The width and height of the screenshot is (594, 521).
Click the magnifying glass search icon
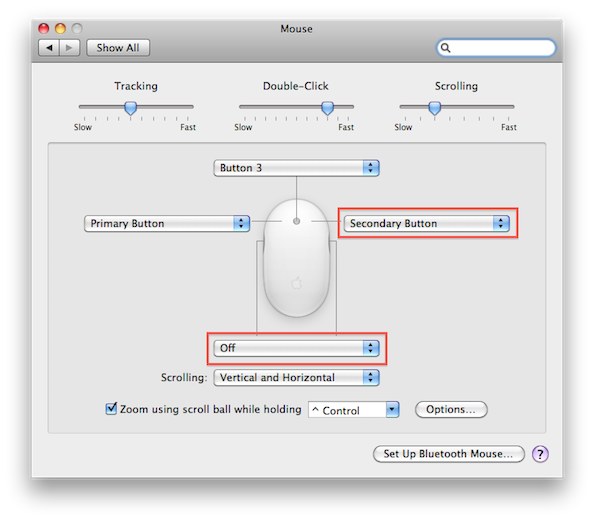click(x=446, y=48)
